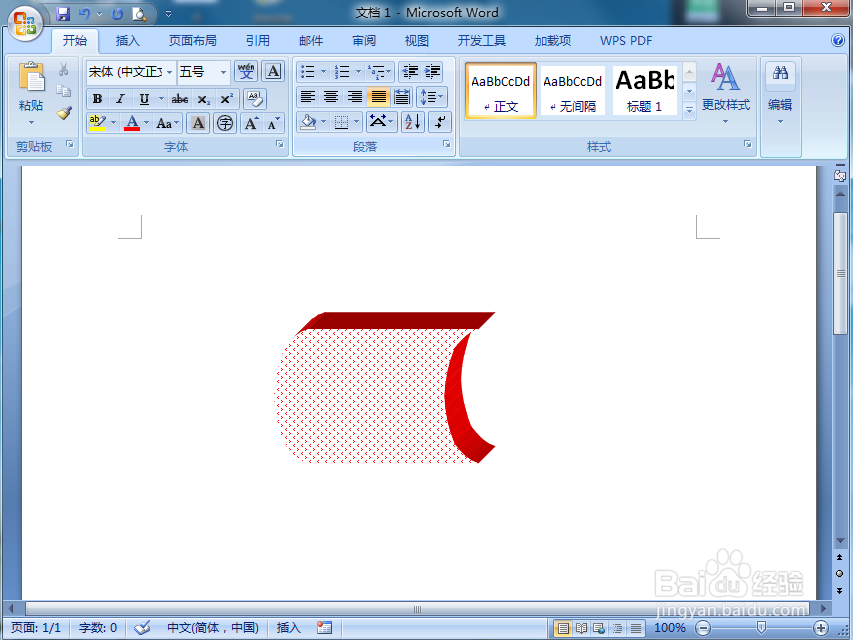
Task: Insert enclosed character (字)
Action: [225, 124]
